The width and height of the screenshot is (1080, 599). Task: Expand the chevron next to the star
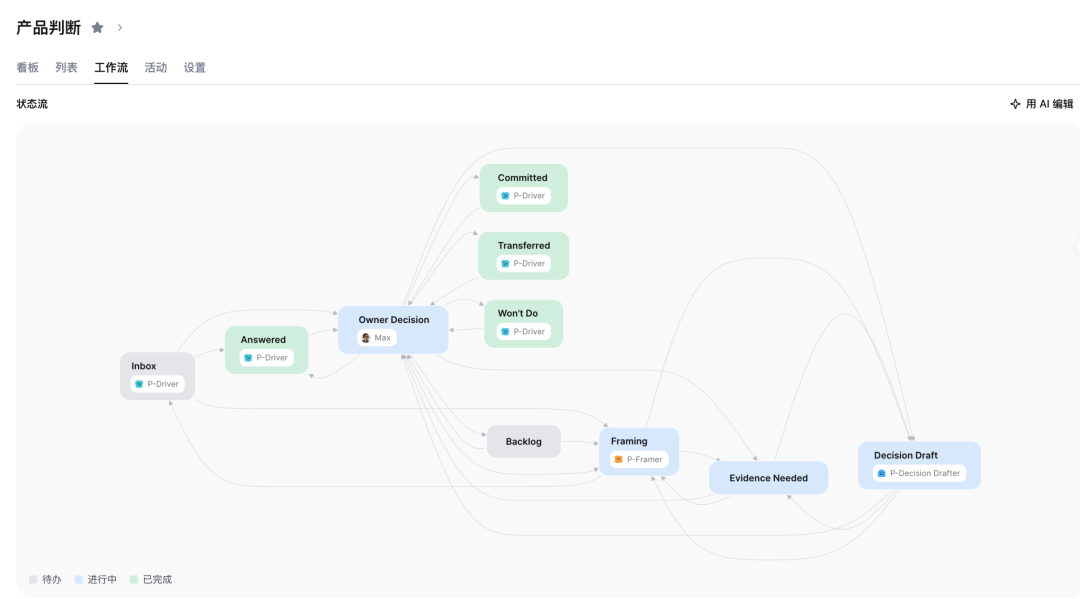click(120, 28)
